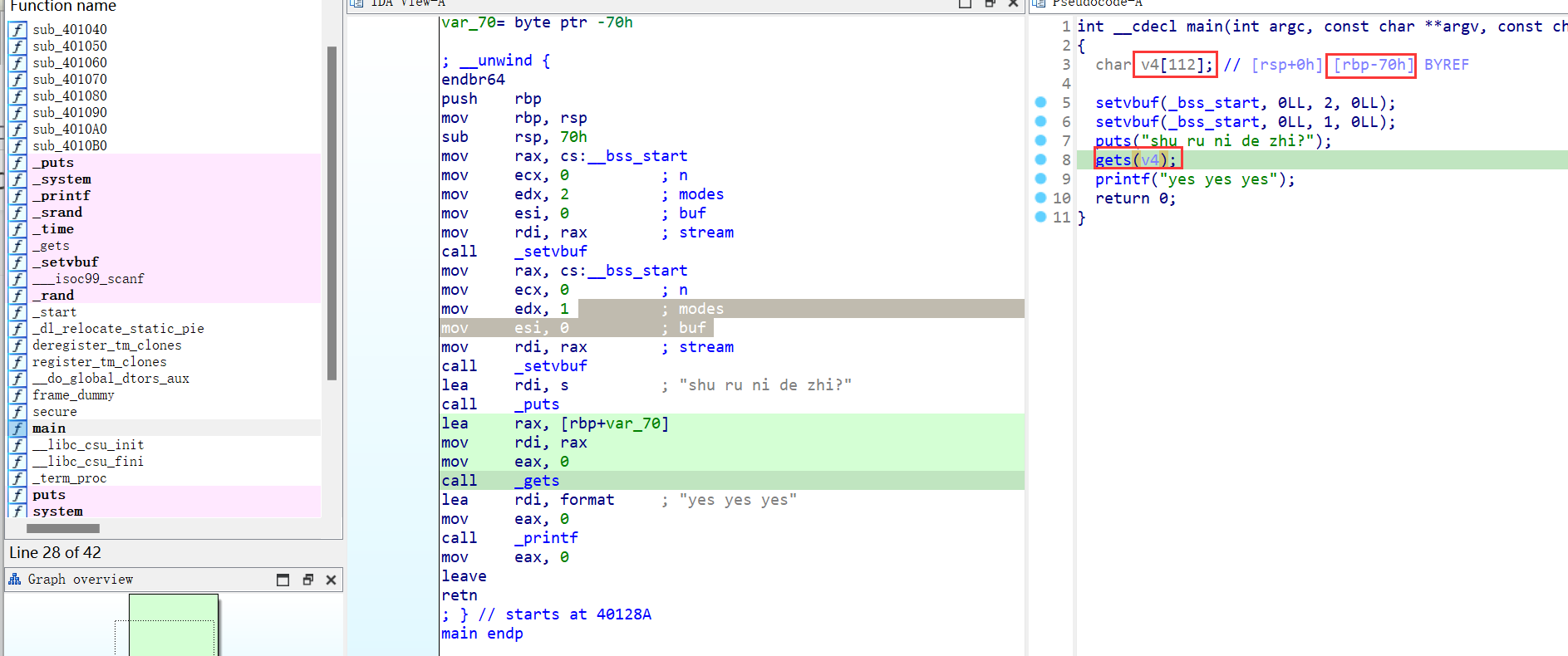The width and height of the screenshot is (1568, 656).
Task: Select function sub_401080 in the list
Action: coord(70,96)
